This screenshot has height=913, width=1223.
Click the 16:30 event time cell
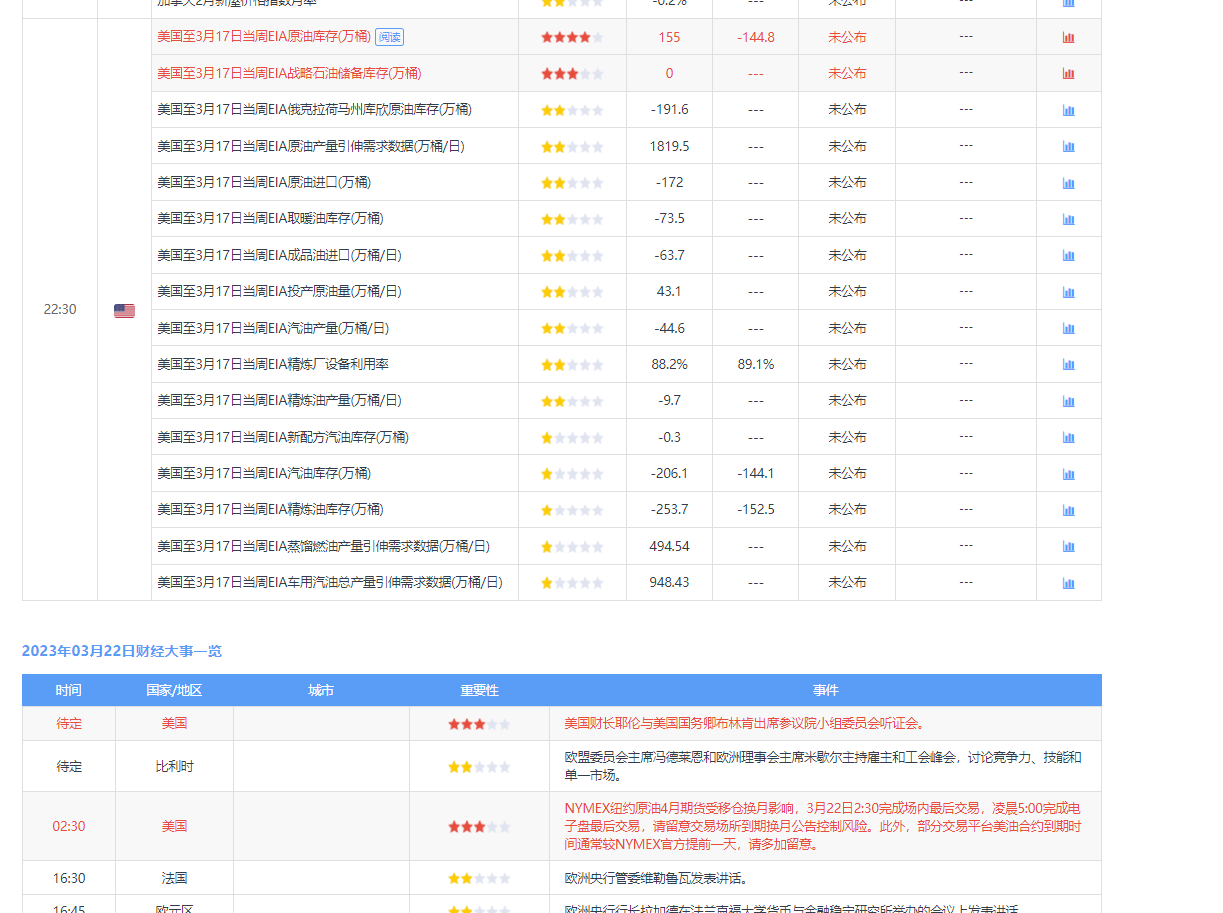(69, 878)
